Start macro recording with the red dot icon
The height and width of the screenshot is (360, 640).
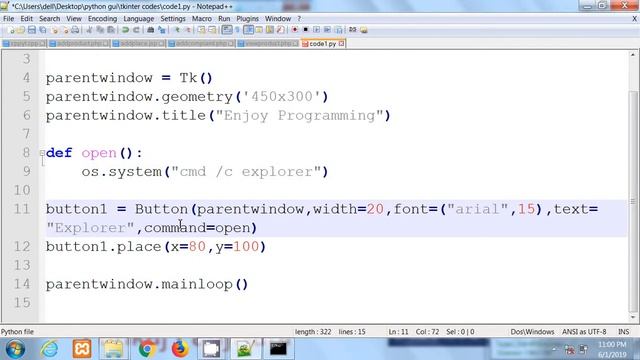[295, 30]
